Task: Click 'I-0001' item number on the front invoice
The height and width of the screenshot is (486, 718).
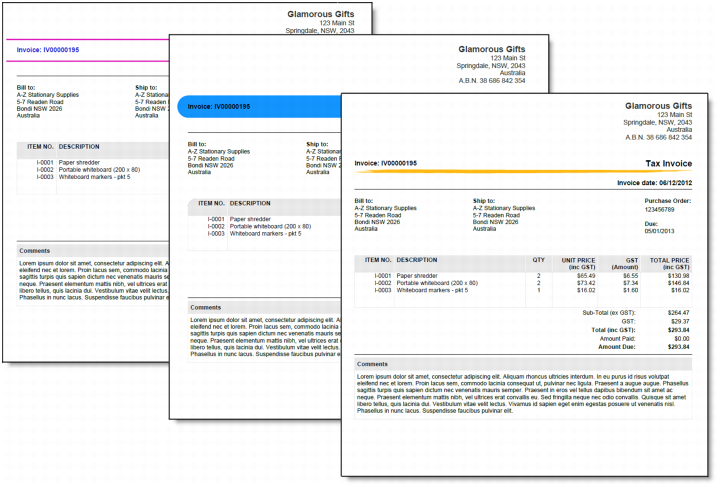Action: point(383,276)
